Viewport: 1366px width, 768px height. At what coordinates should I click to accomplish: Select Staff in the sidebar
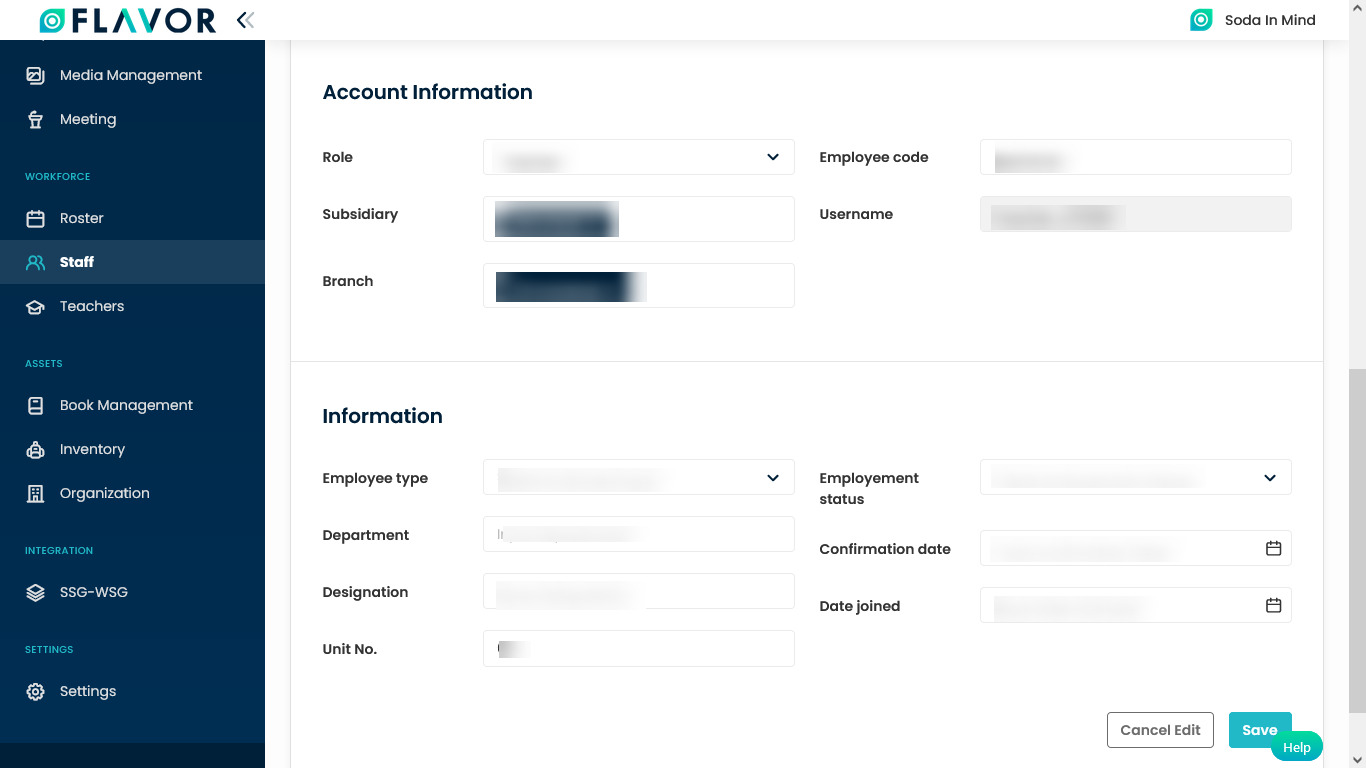[77, 262]
